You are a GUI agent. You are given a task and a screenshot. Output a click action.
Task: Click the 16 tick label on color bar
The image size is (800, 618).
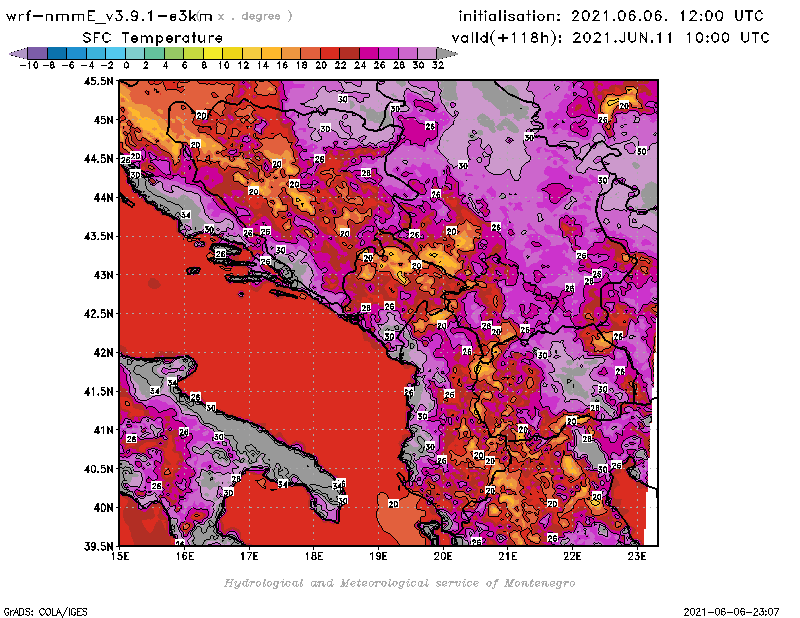click(x=282, y=65)
